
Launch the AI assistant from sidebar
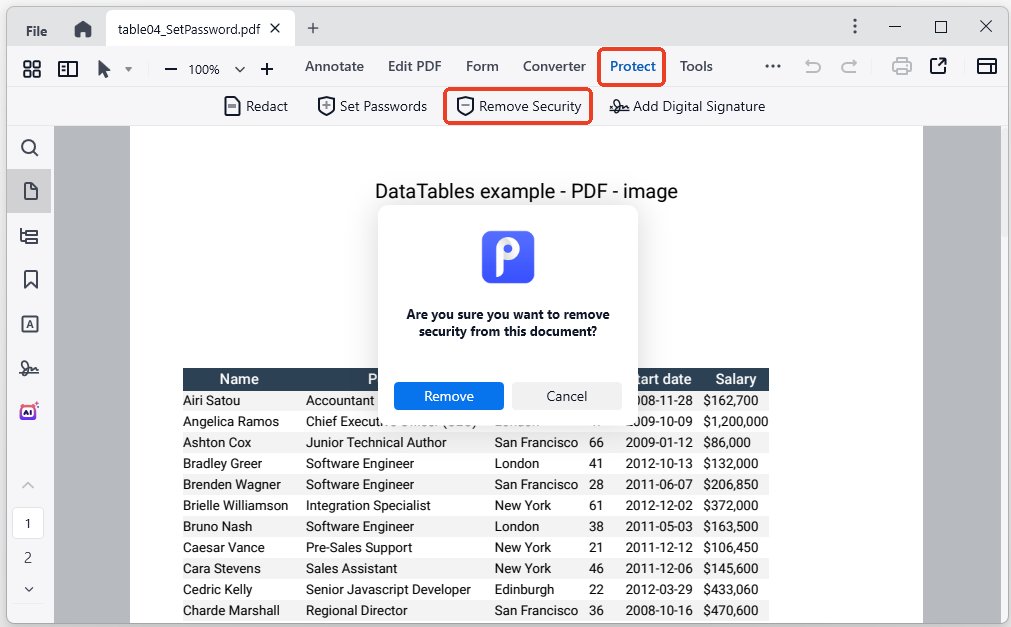[x=29, y=410]
